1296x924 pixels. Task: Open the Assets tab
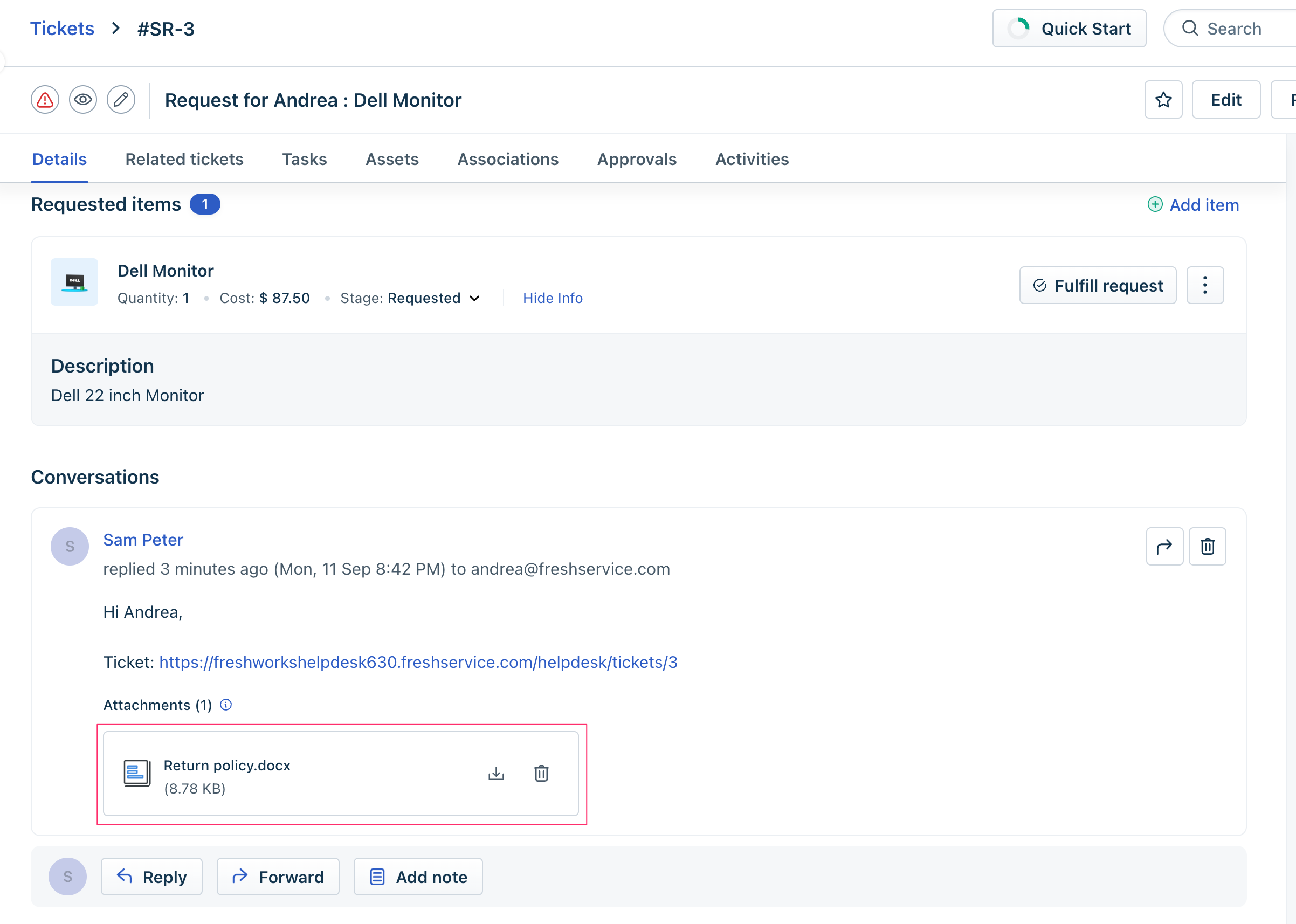(392, 160)
